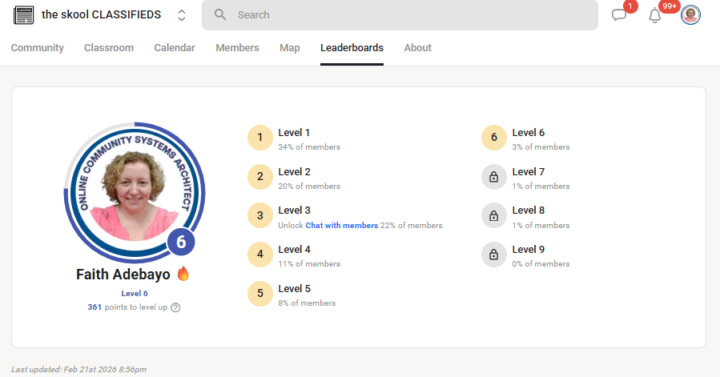Click the Level 4 number badge
Screen dimensions: 720x377
[260, 254]
